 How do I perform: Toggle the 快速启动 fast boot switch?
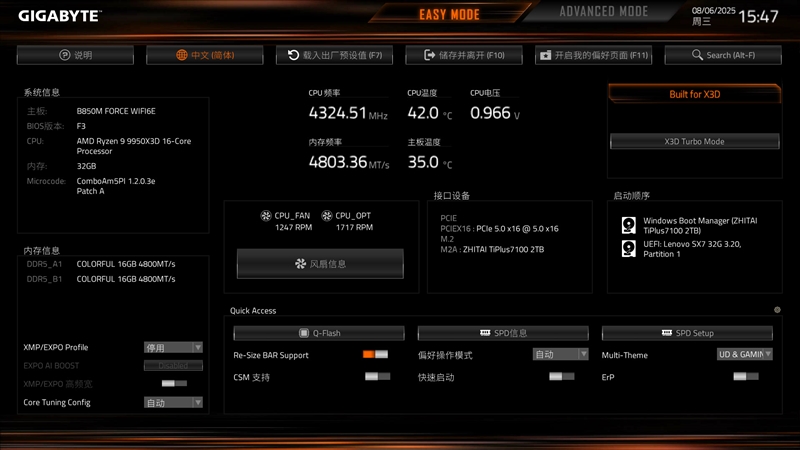click(x=562, y=377)
